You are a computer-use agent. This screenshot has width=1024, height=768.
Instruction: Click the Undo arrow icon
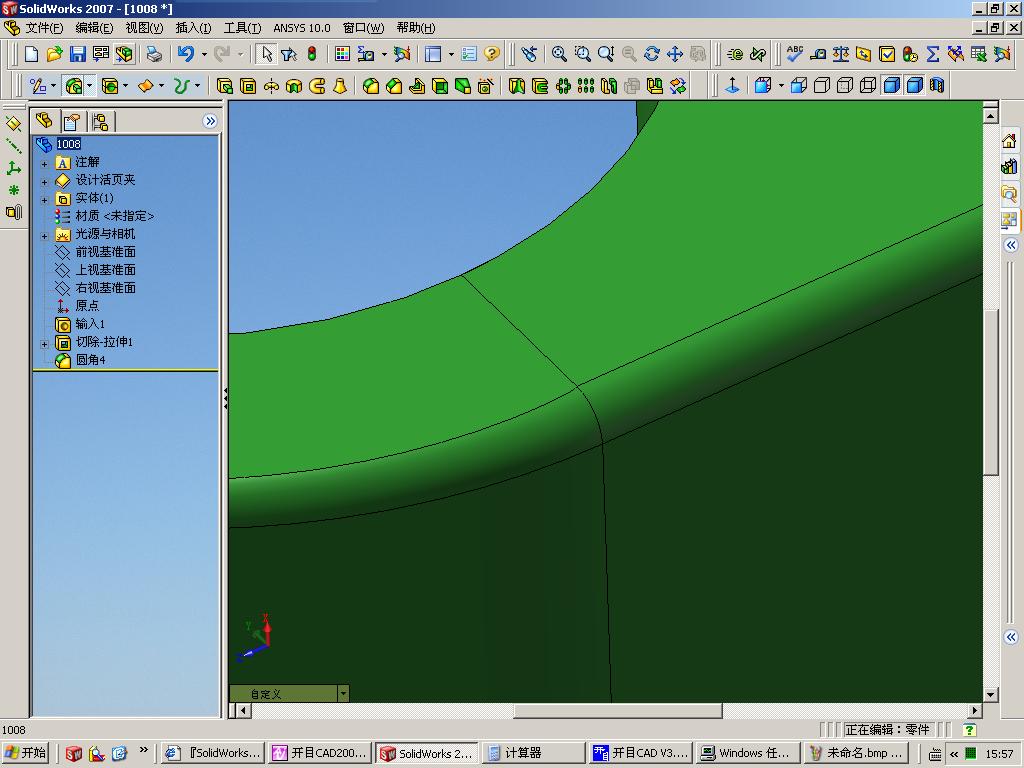186,54
